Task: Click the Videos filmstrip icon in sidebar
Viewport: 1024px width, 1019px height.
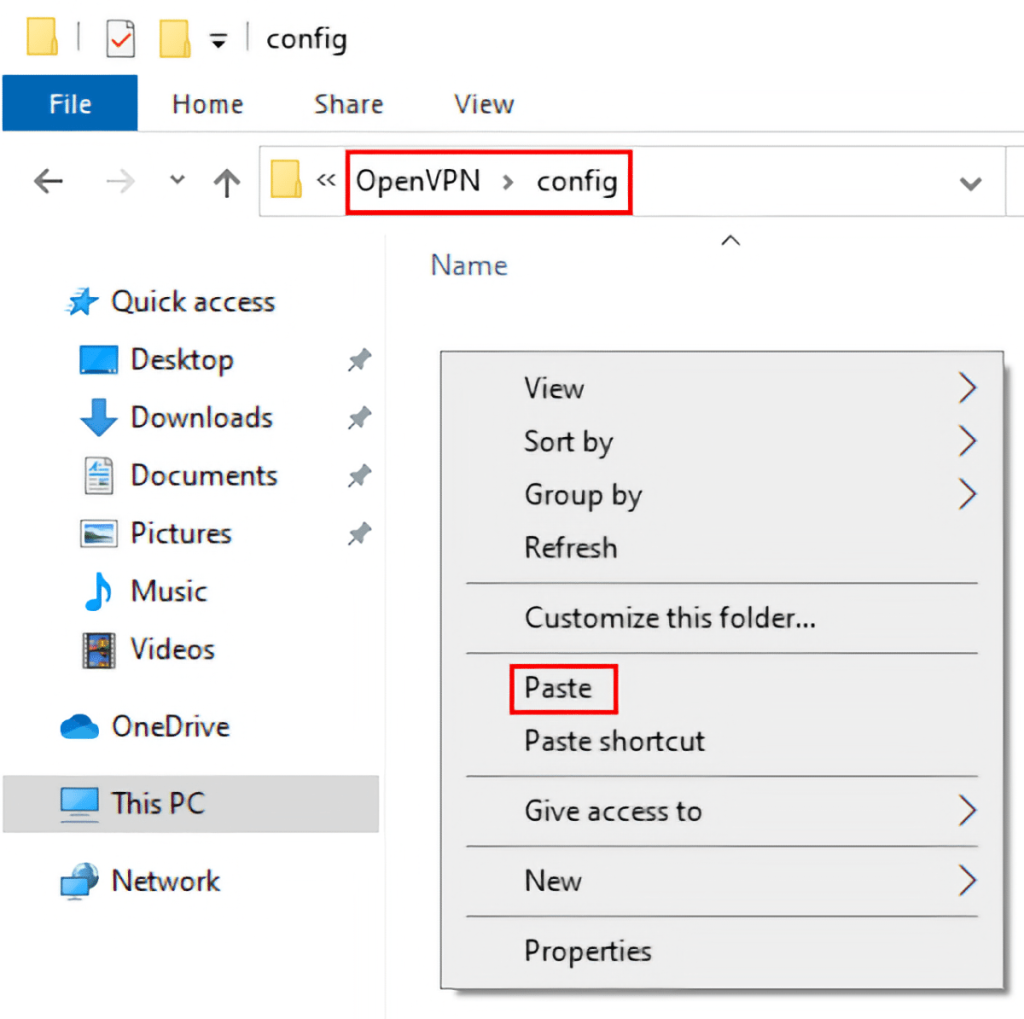Action: pos(99,650)
